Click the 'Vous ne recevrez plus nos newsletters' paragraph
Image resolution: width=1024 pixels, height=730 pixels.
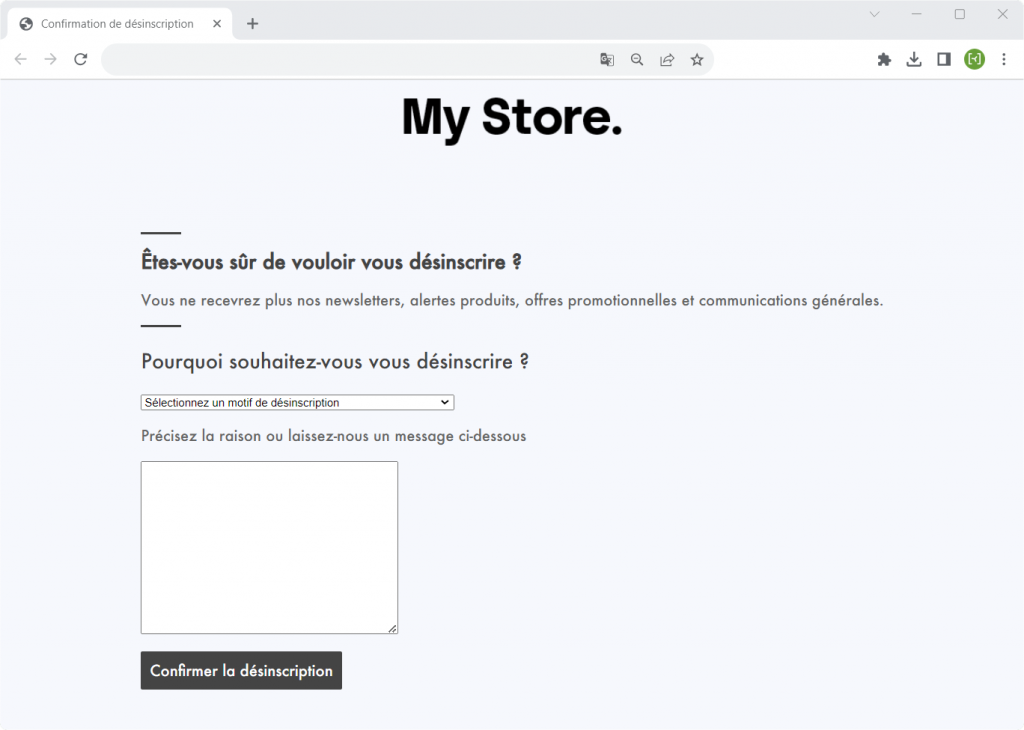pos(511,300)
